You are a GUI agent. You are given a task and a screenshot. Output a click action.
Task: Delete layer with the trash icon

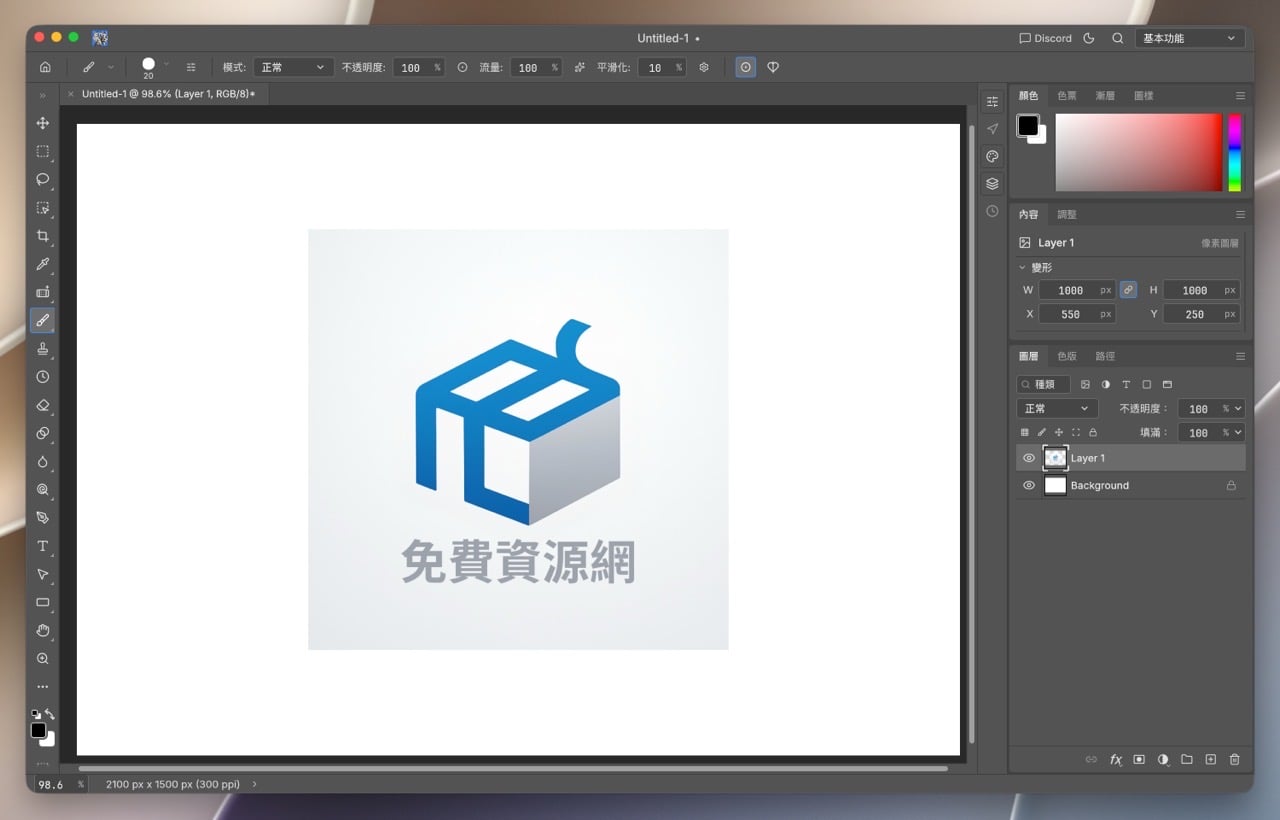coord(1235,760)
